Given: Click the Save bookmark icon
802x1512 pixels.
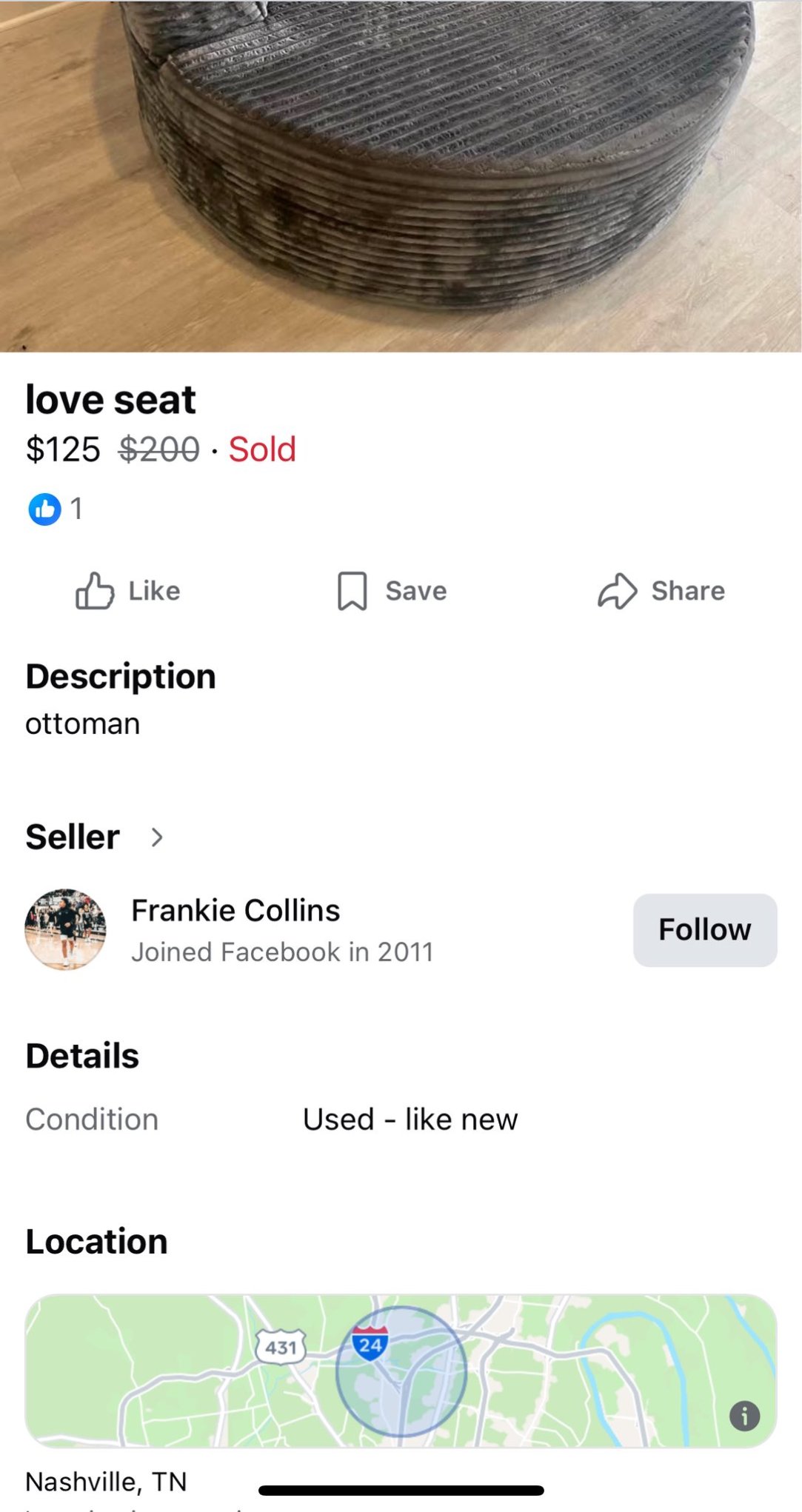Looking at the screenshot, I should tap(353, 590).
